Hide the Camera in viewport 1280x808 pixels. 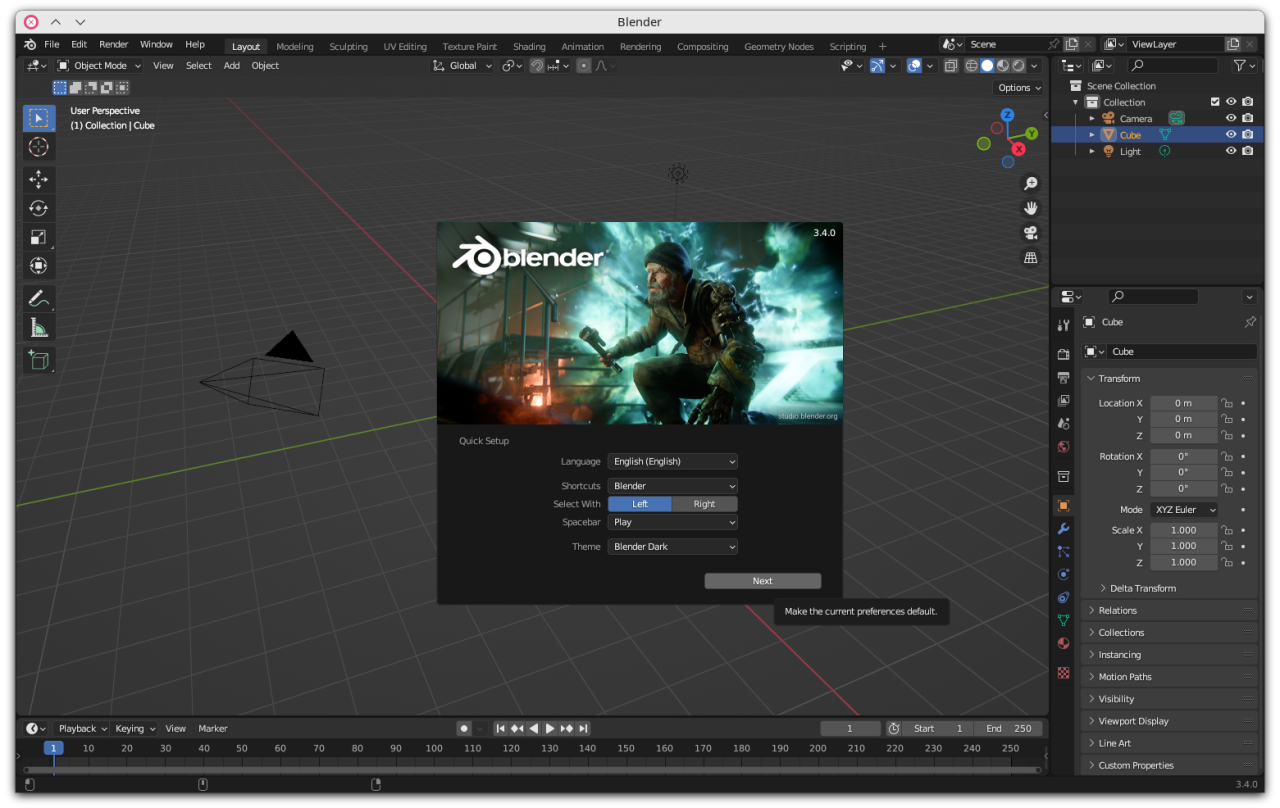coord(1231,118)
